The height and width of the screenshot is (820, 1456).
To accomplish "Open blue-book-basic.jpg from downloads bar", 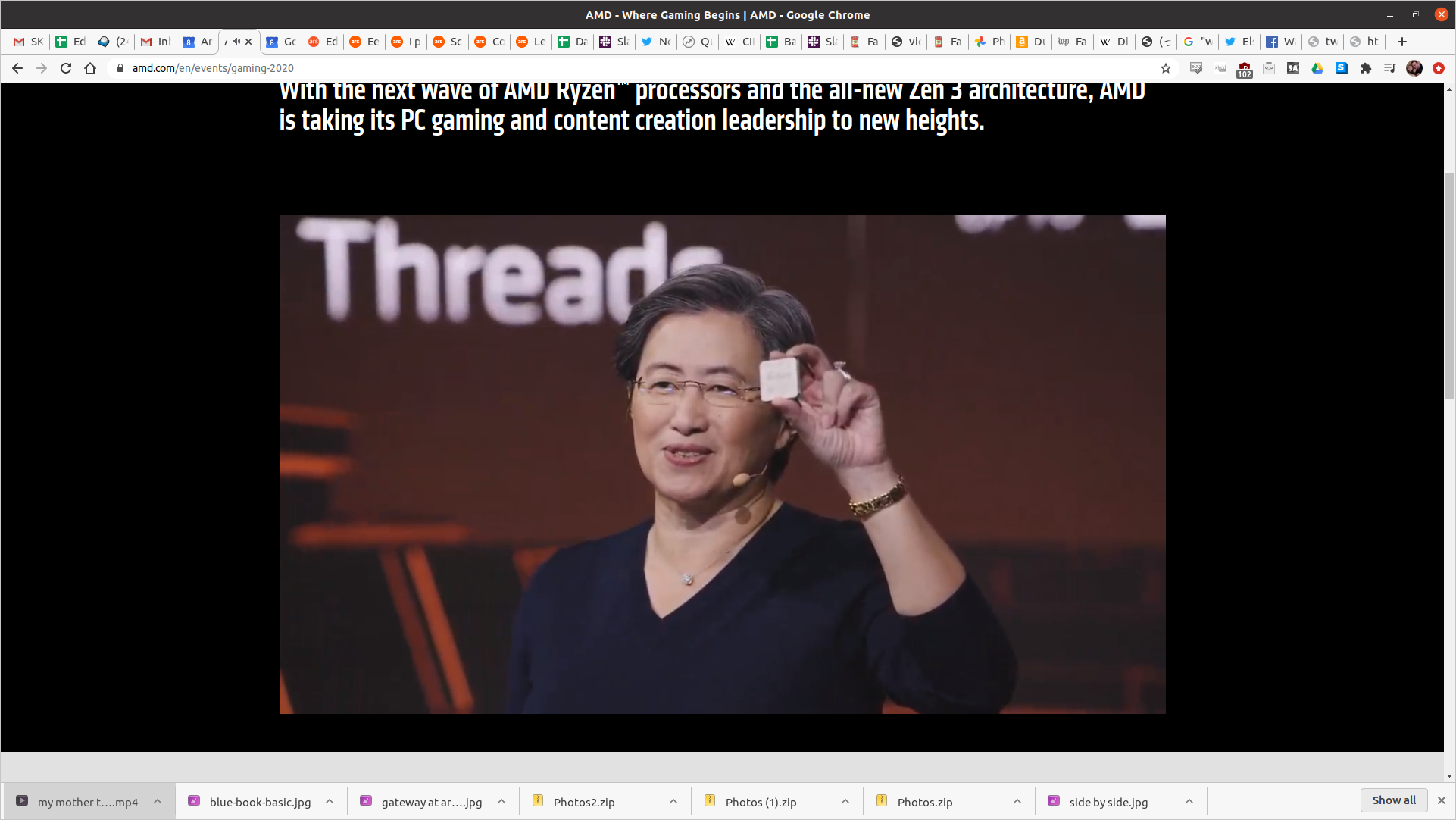I will (261, 801).
